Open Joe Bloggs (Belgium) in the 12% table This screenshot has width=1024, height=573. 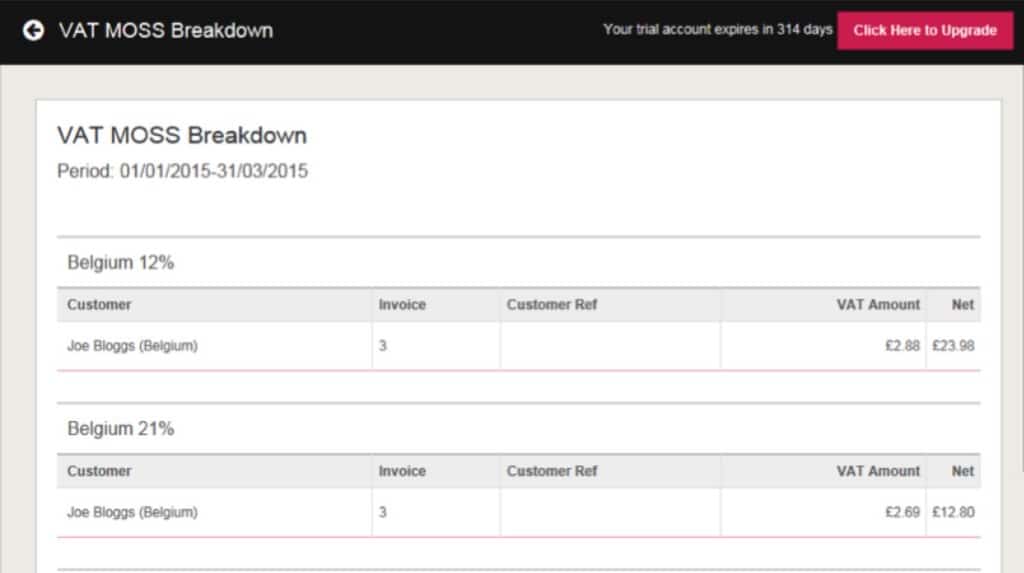pyautogui.click(x=132, y=346)
